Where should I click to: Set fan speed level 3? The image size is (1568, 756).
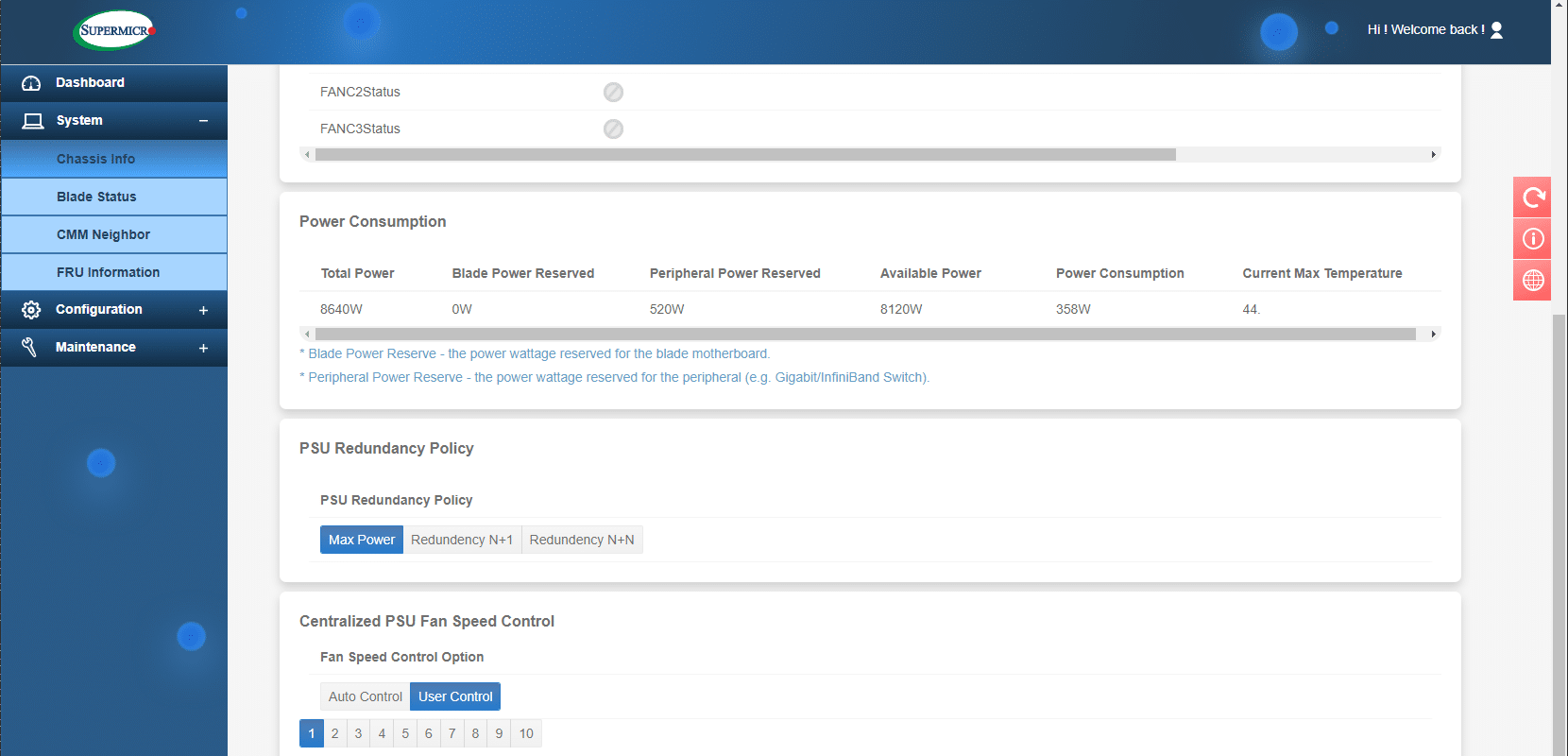[x=358, y=733]
